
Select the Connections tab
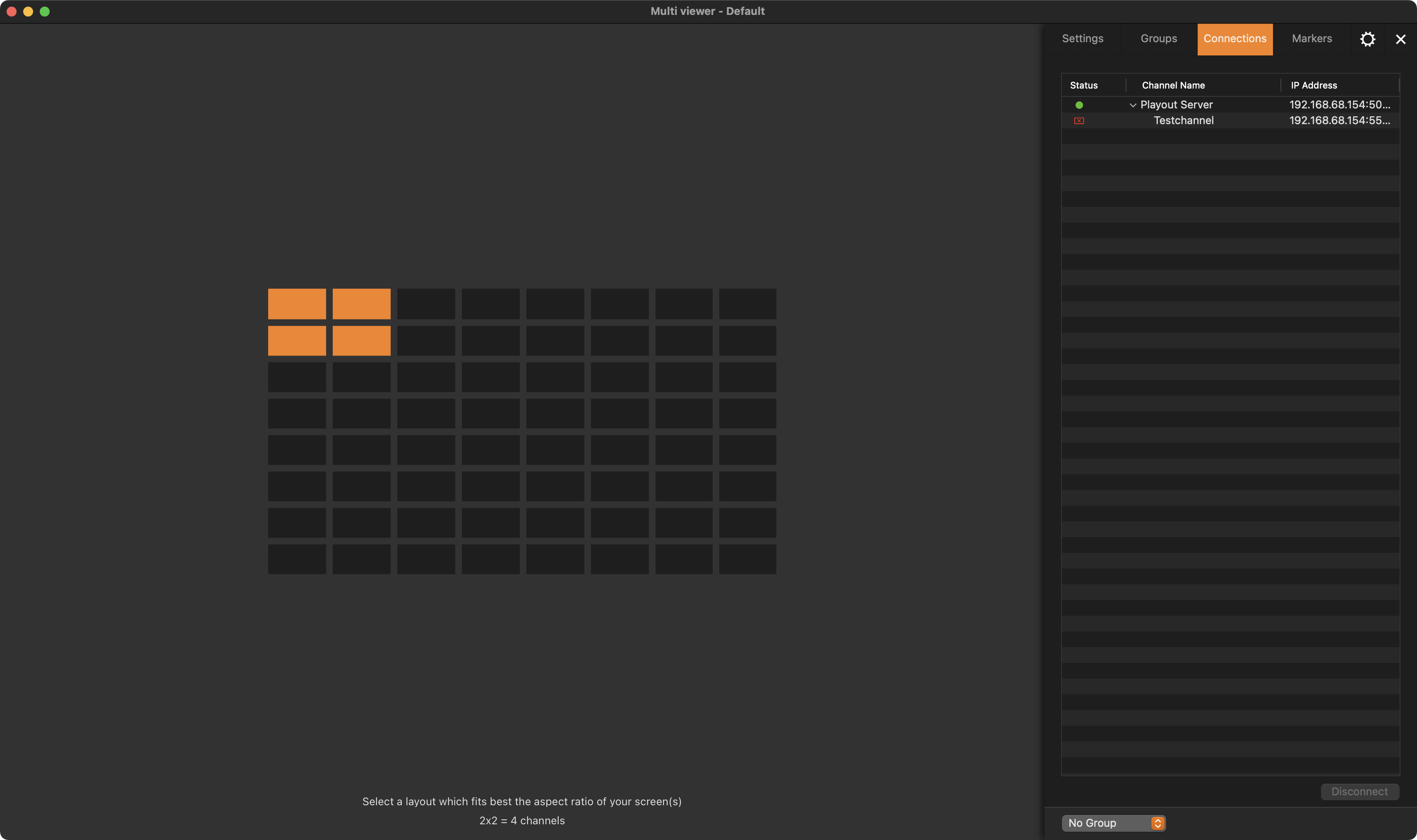click(1235, 39)
